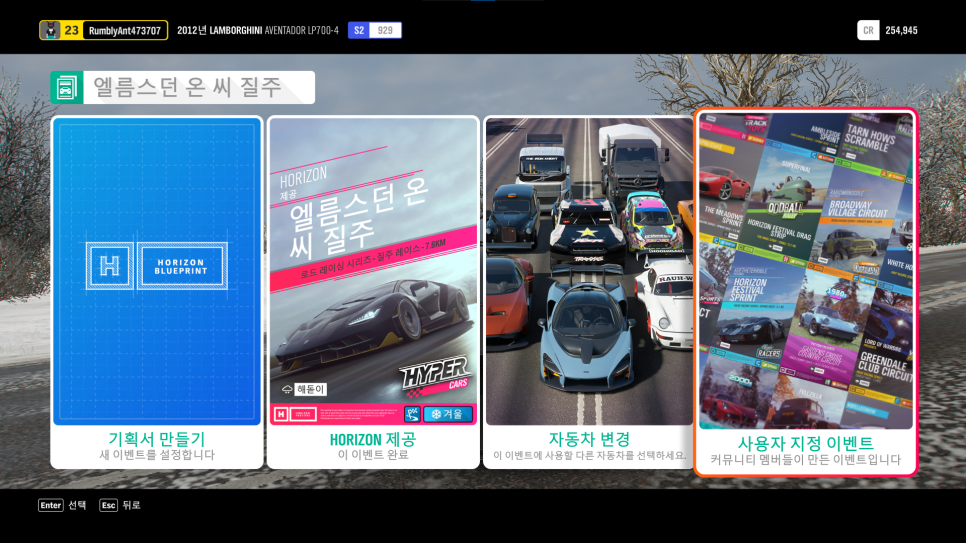Screen dimensions: 966x543
Task: Click the 254,945 credits amount
Action: (901, 30)
